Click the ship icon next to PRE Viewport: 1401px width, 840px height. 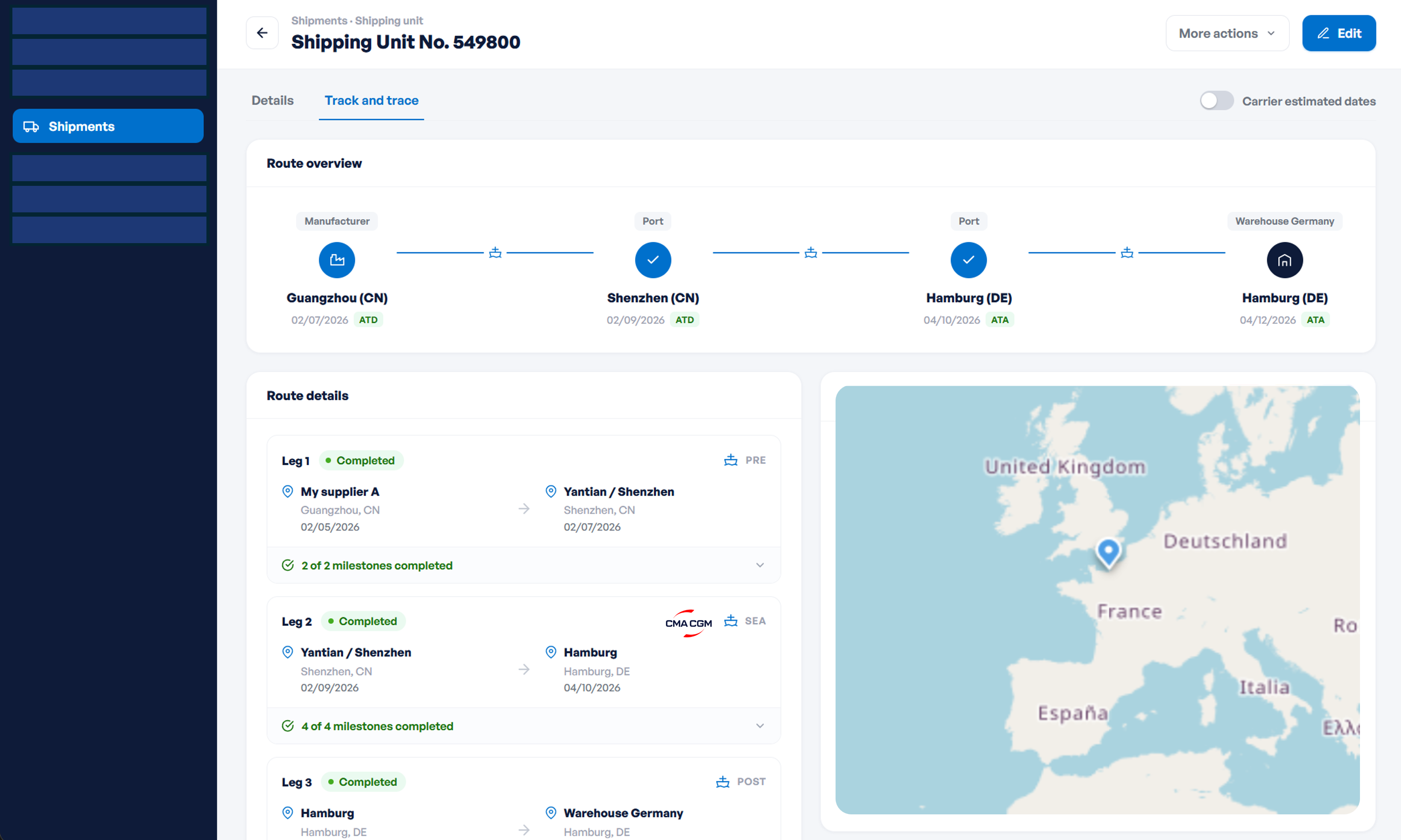(x=731, y=460)
